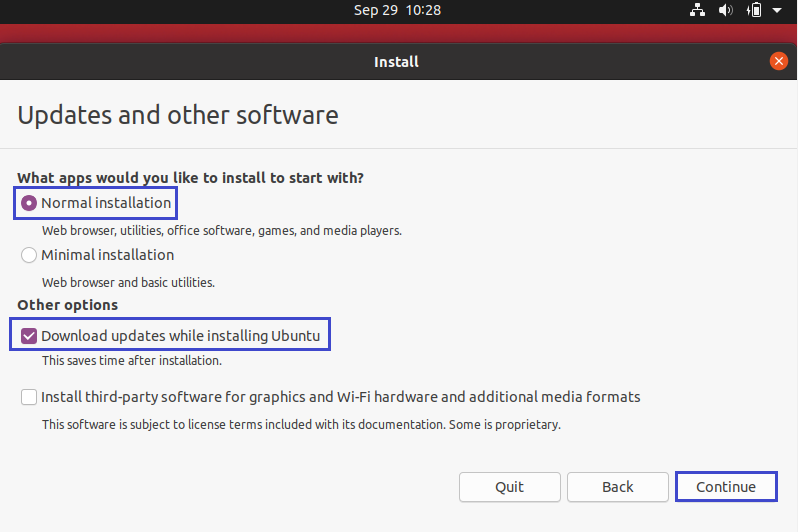798x532 pixels.
Task: Open the clock showing Sep 29 10:28
Action: click(397, 10)
